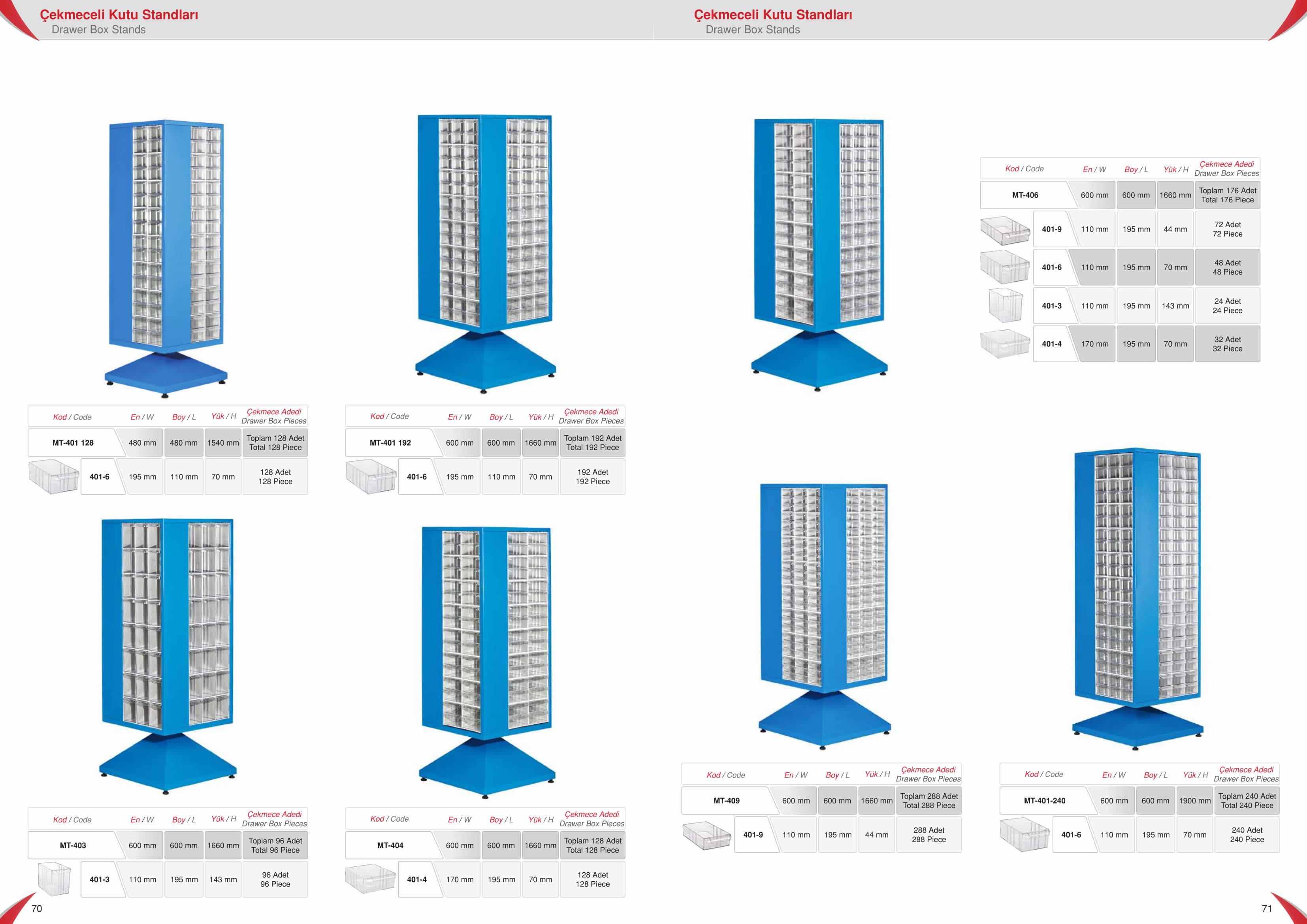The image size is (1307, 924).
Task: Click the 'MT-406' code cell
Action: [x=1025, y=195]
